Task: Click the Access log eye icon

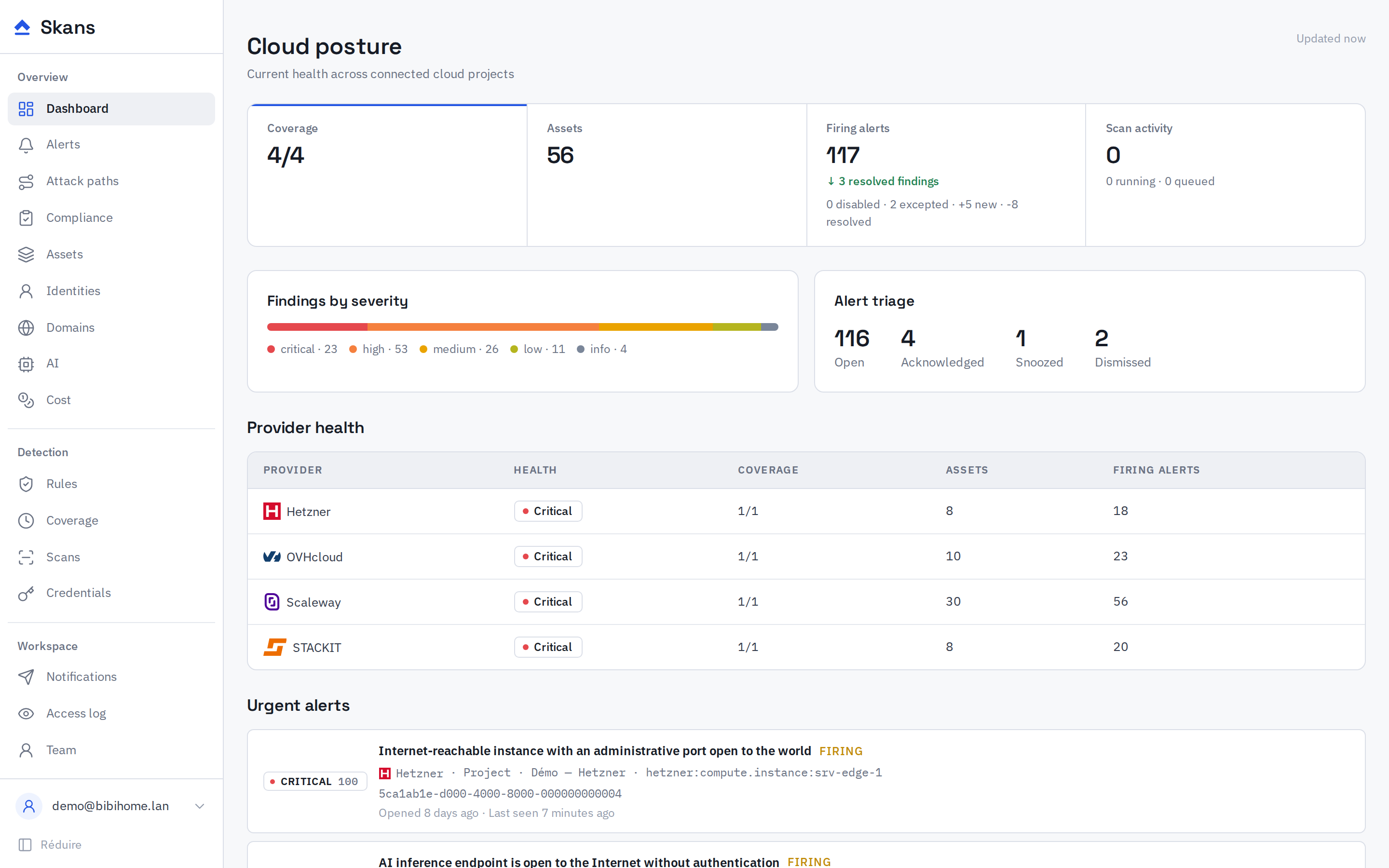Action: pyautogui.click(x=26, y=714)
